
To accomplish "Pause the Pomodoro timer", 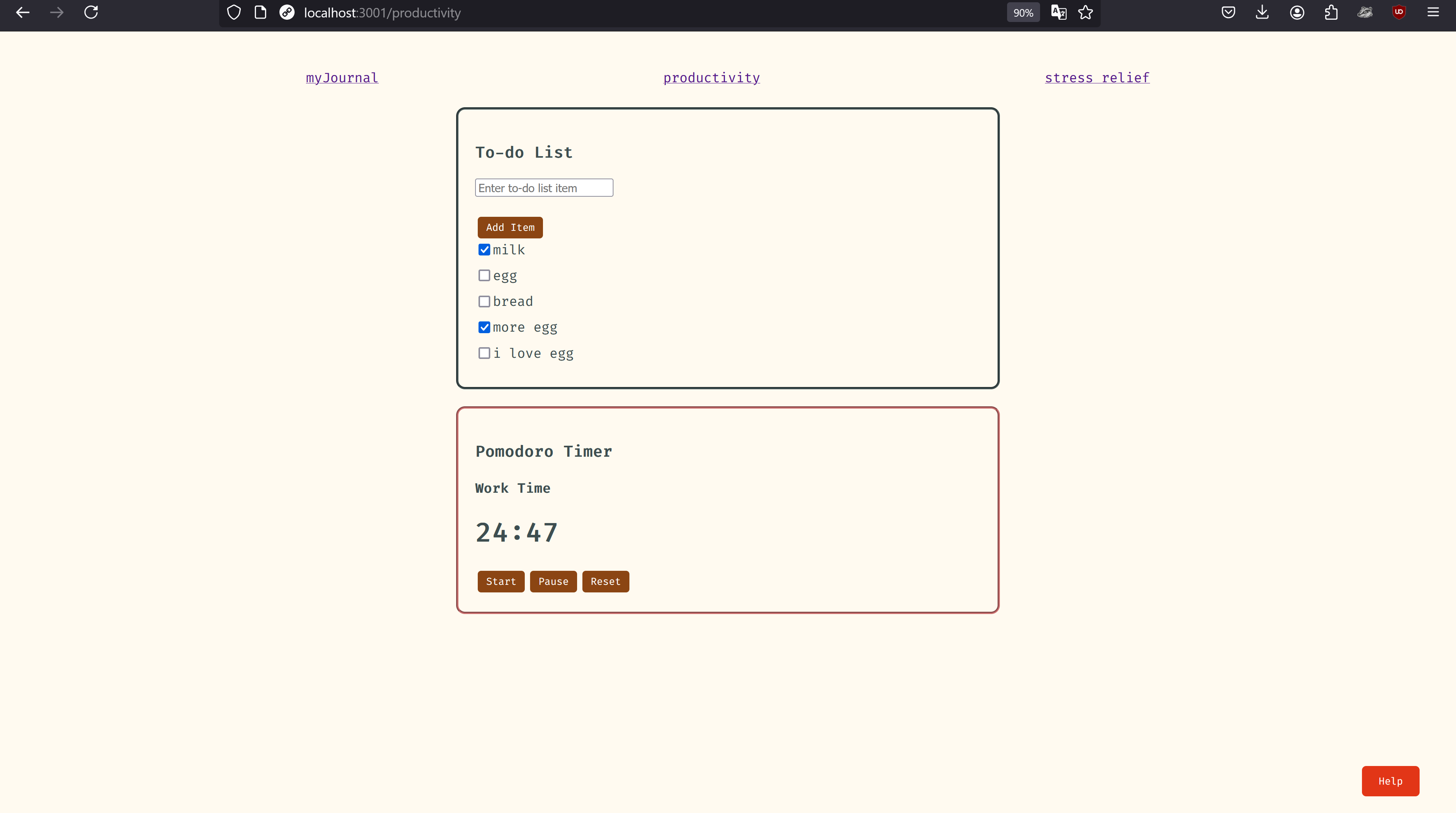I will point(553,581).
